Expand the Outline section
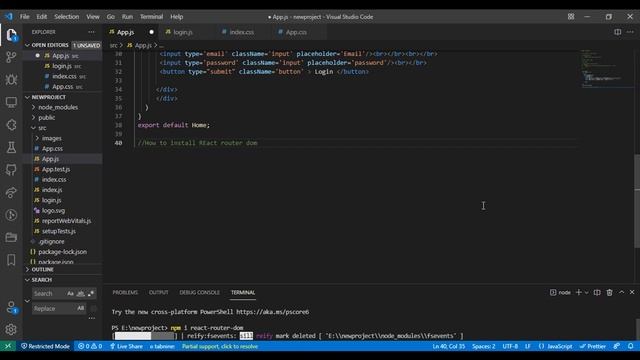Image resolution: width=640 pixels, height=360 pixels. (27, 269)
